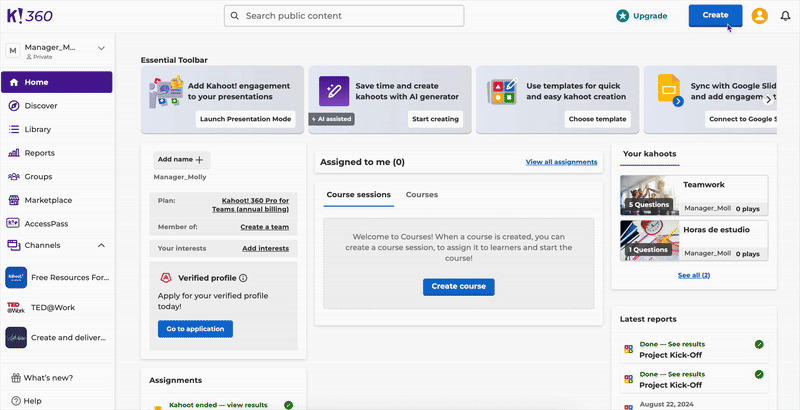Open the notifications bell

[x=785, y=16]
